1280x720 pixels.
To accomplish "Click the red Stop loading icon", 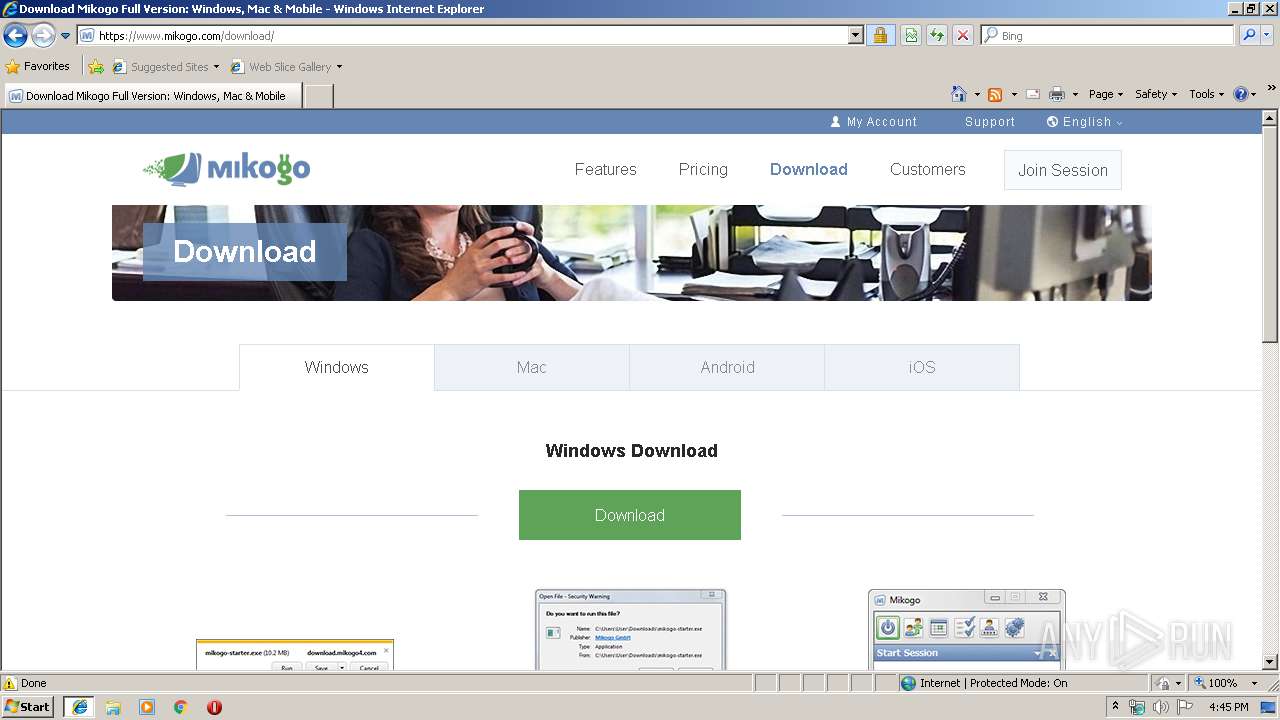I will click(x=963, y=36).
